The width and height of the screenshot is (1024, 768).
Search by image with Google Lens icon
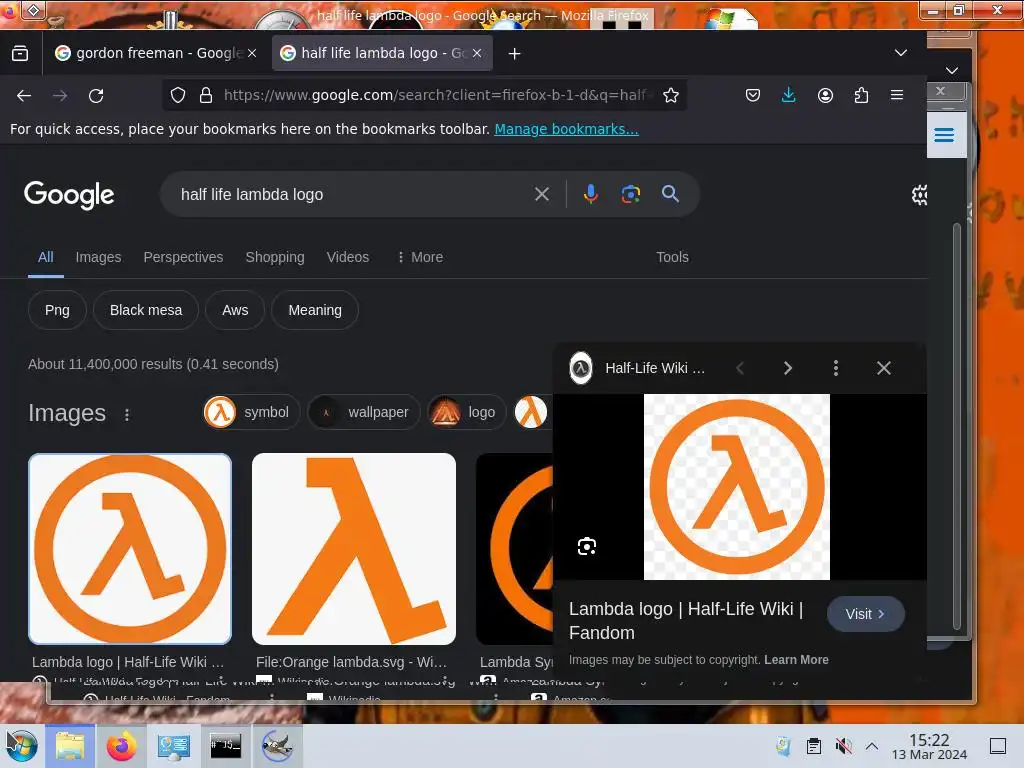point(631,194)
